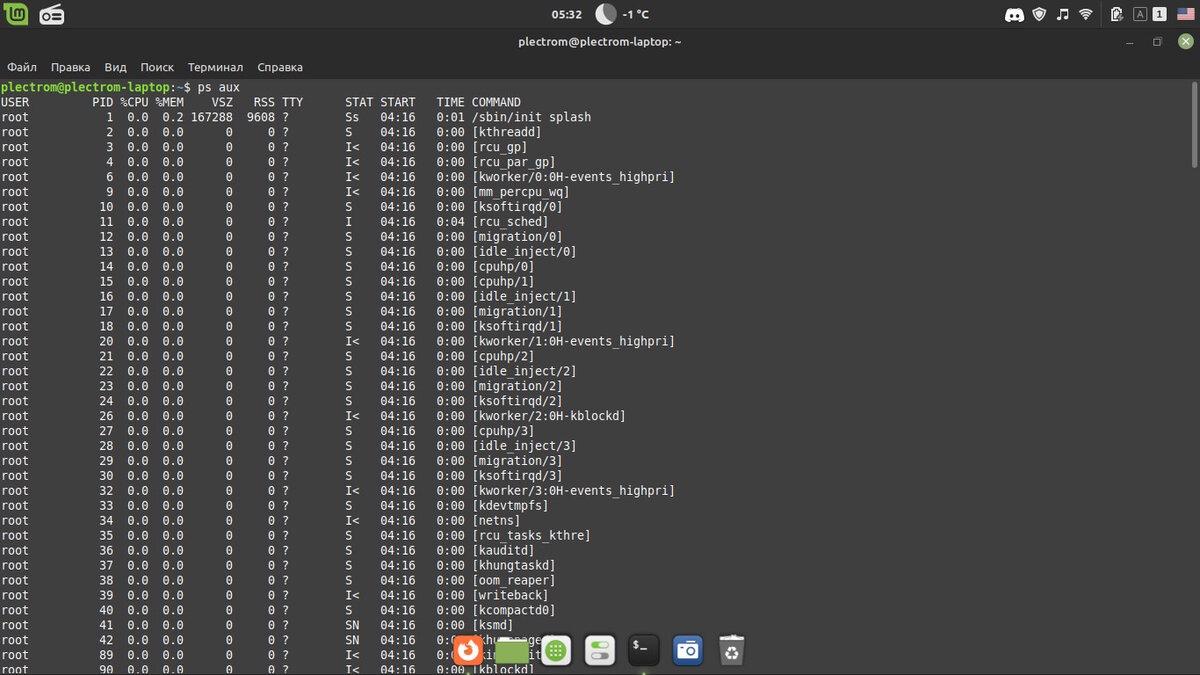Click the [ksmd] process entry
This screenshot has width=1200, height=675.
(493, 626)
